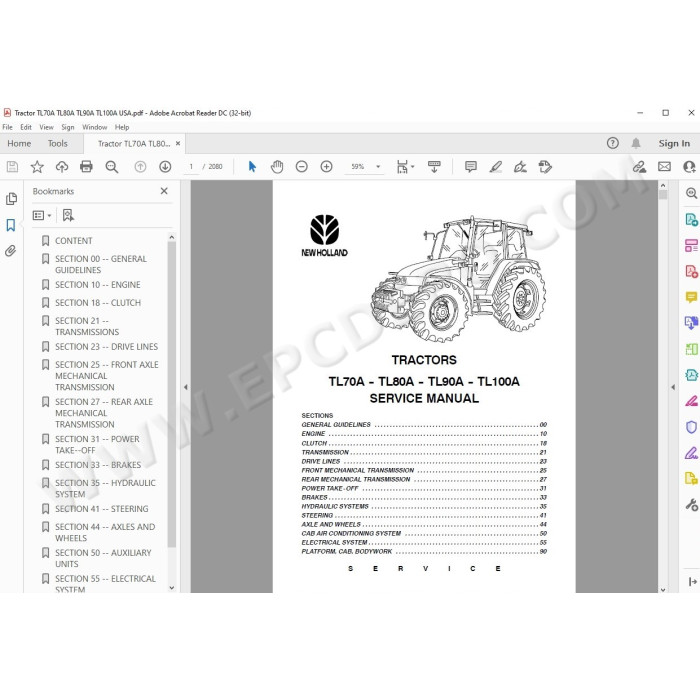
Task: Go to next page arrow
Action: click(x=165, y=167)
